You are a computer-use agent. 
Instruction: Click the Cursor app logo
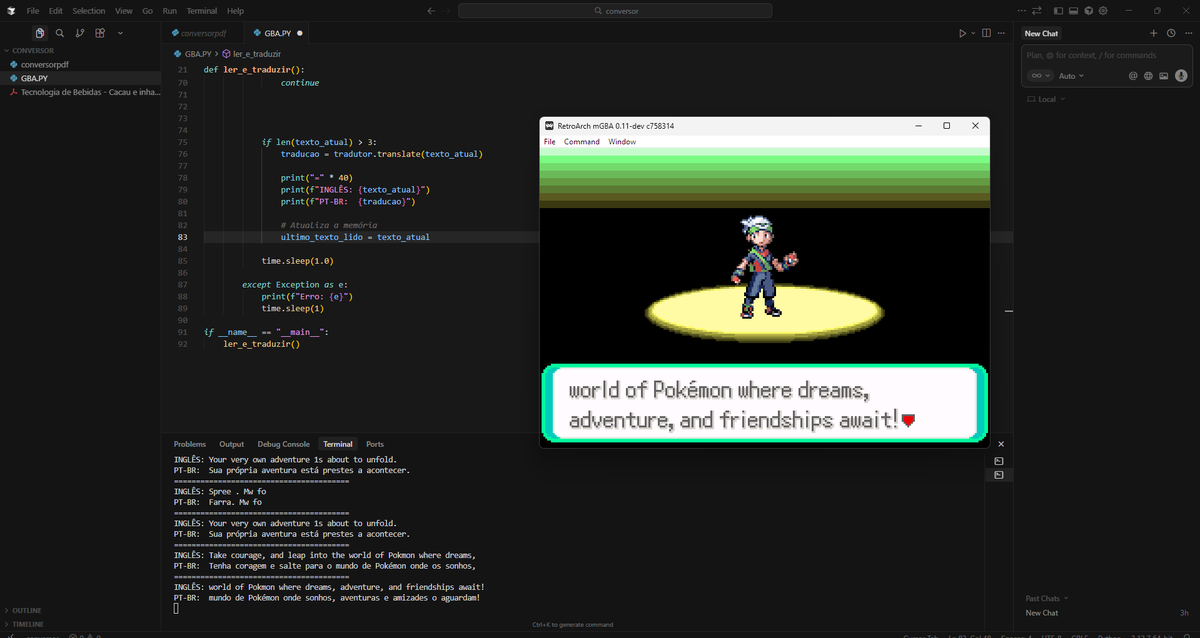(10, 10)
